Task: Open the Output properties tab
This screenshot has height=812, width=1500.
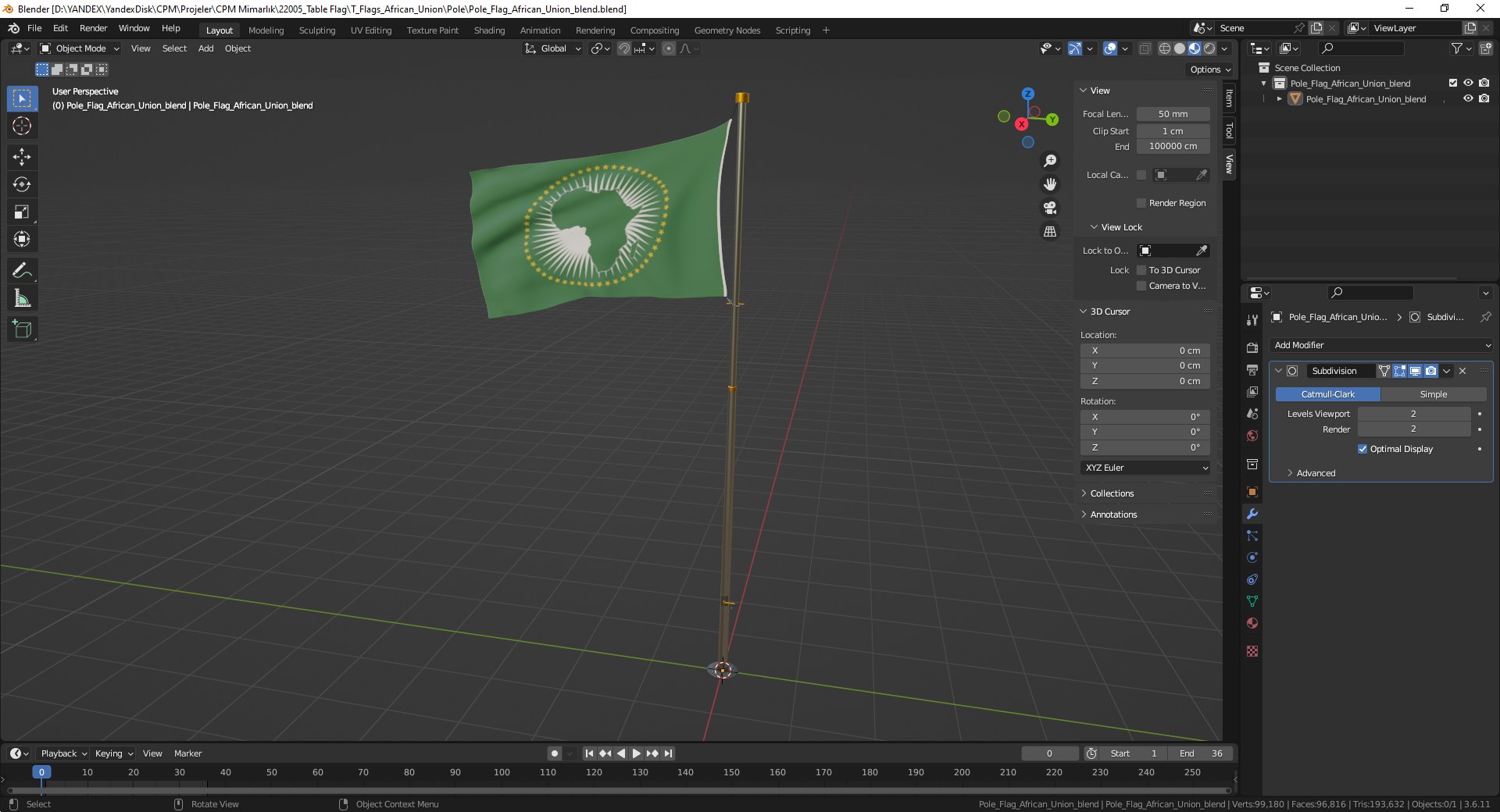Action: point(1252,369)
